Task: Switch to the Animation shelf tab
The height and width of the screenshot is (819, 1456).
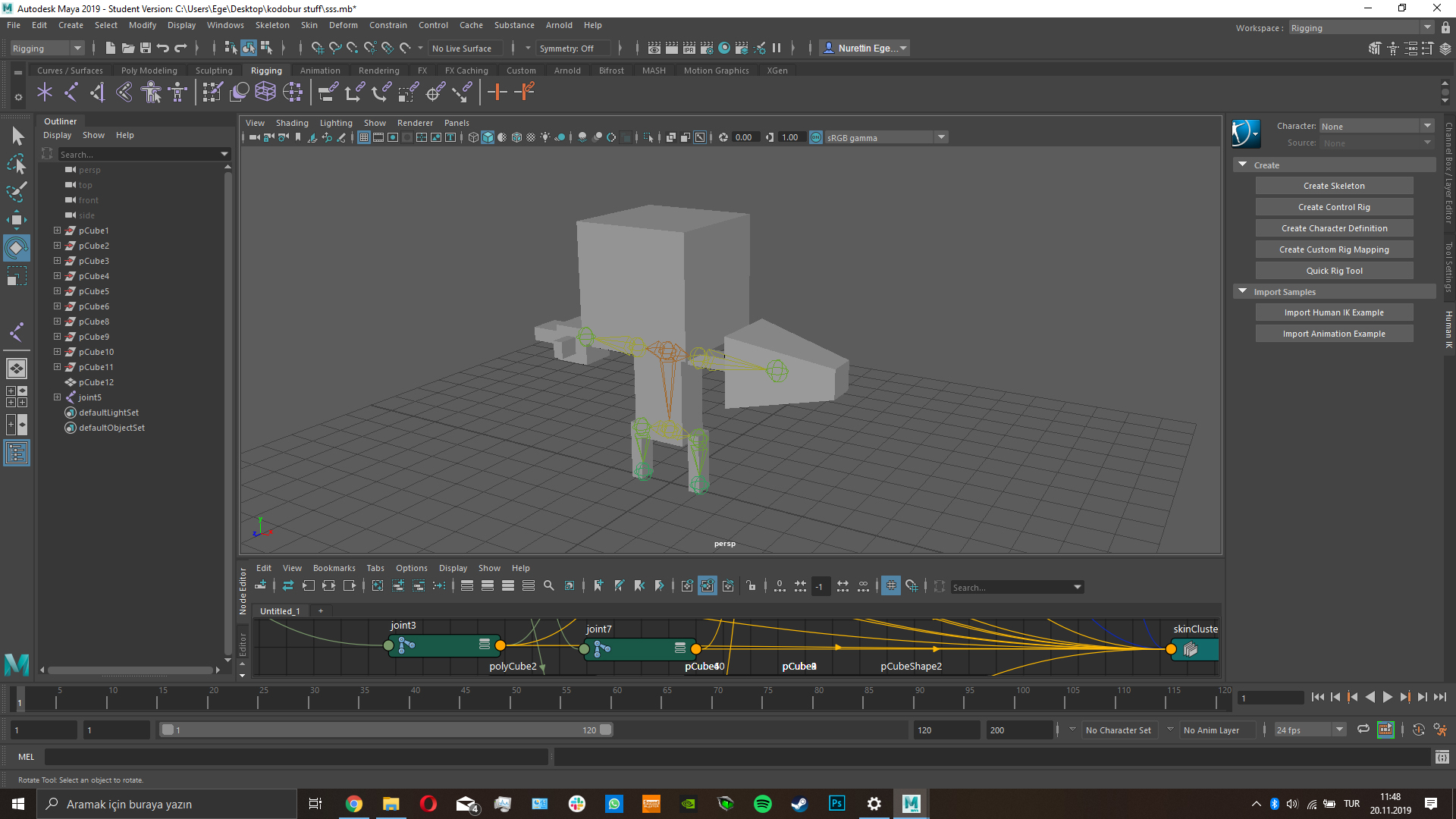Action: pos(320,70)
